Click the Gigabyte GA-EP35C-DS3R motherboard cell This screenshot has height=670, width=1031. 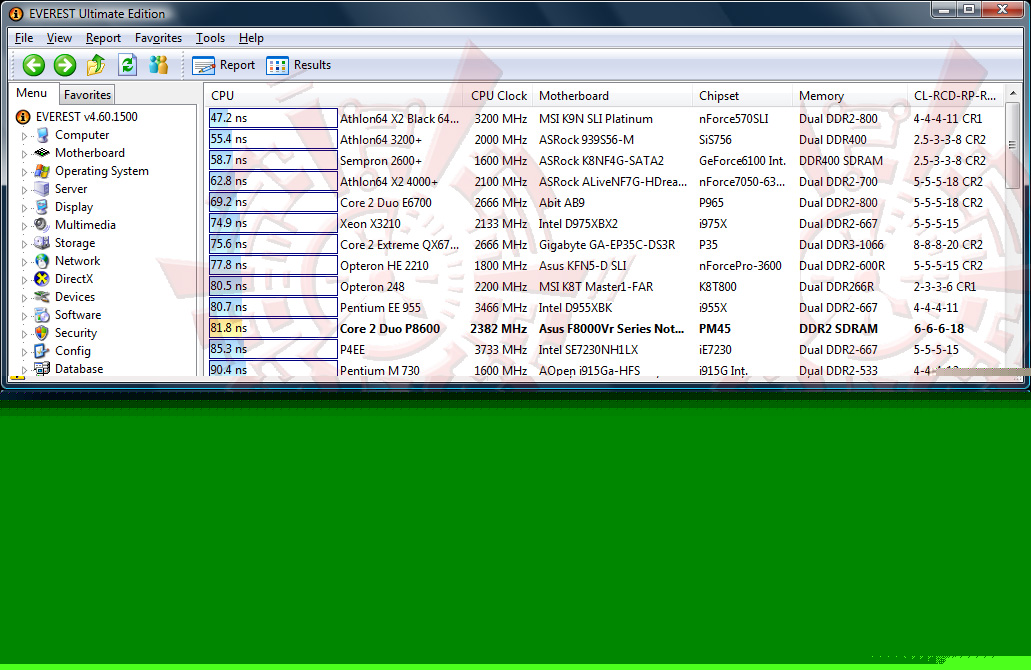[x=607, y=245]
